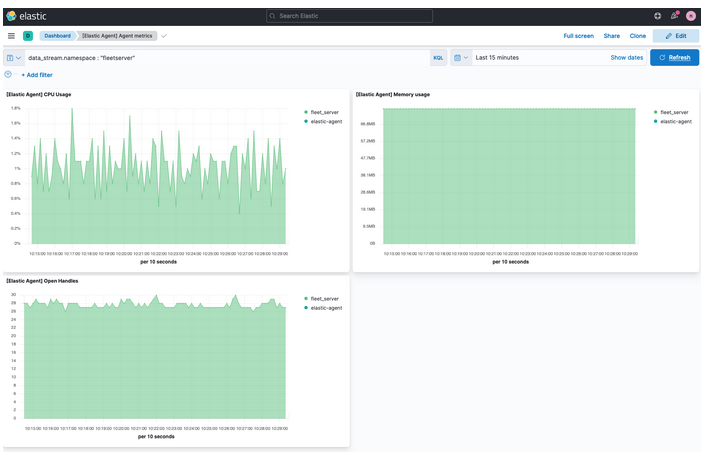Open the hamburger navigation menu
The height and width of the screenshot is (470, 710).
pos(11,35)
